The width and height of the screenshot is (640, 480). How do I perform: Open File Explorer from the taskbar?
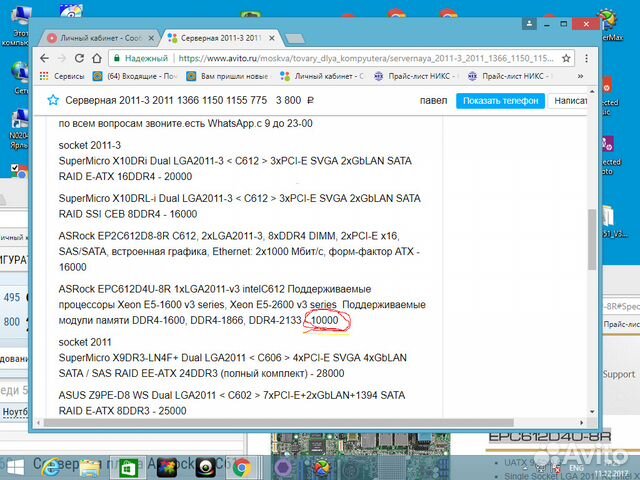tap(90, 468)
